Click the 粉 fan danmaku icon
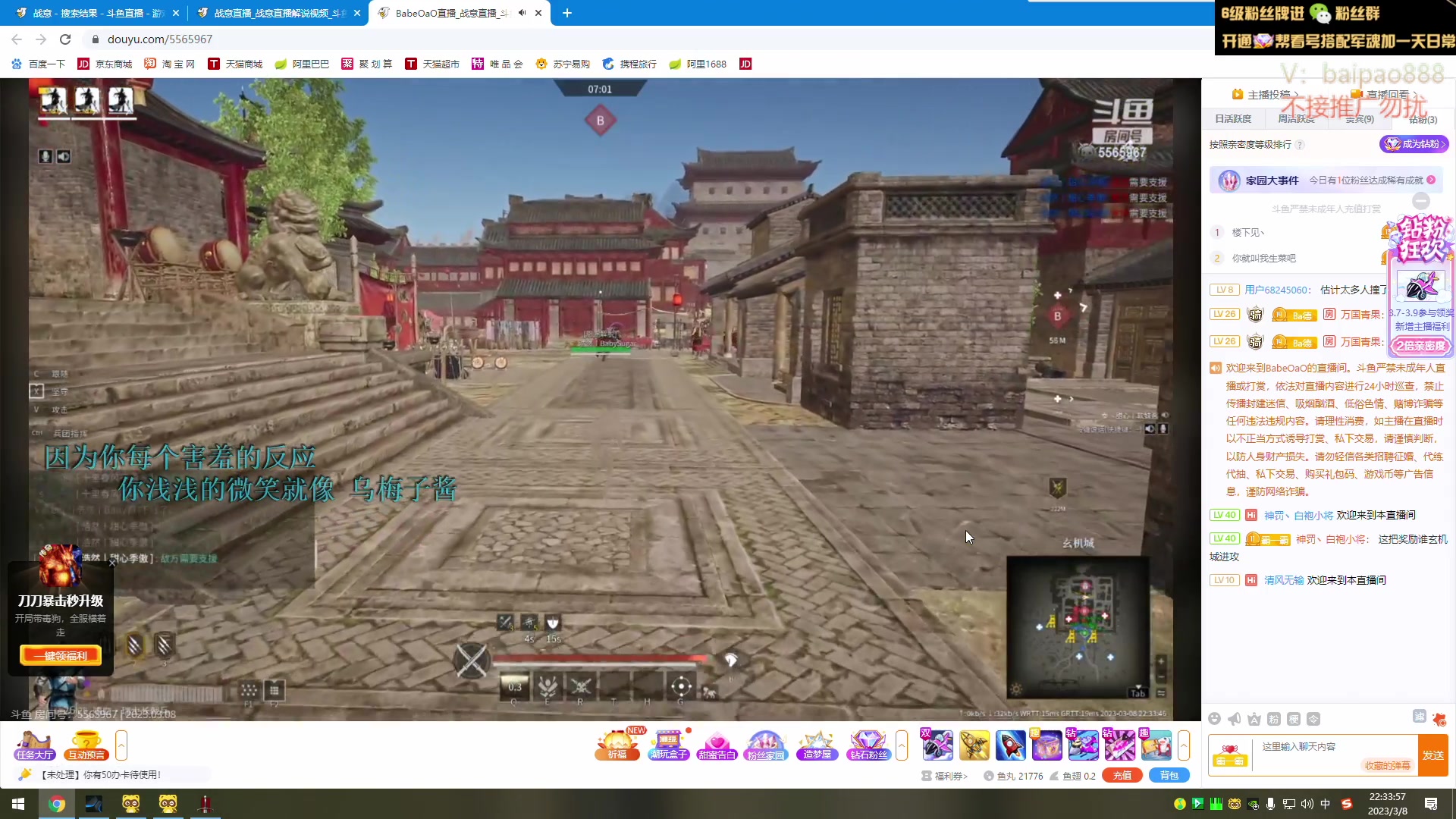This screenshot has width=1456, height=819. tap(1274, 719)
